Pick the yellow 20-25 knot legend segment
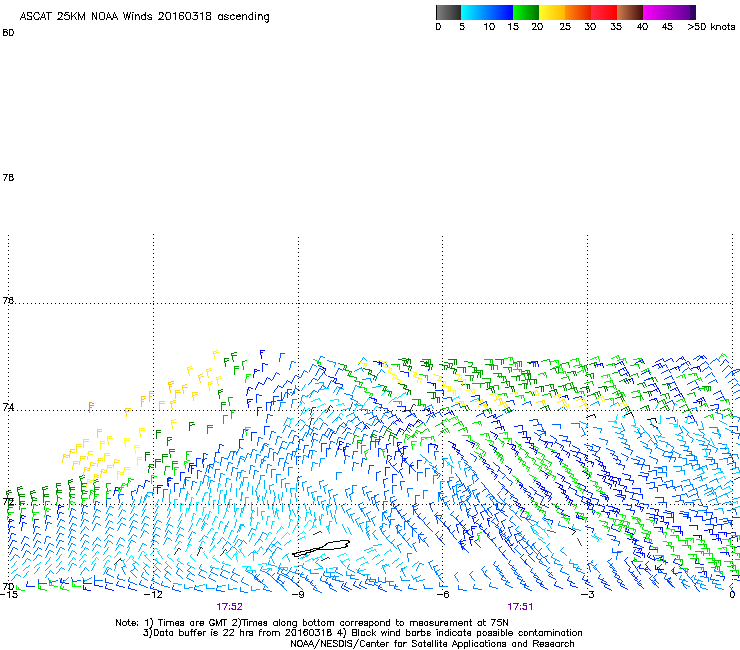Viewport: 740px width, 650px height. [552, 12]
